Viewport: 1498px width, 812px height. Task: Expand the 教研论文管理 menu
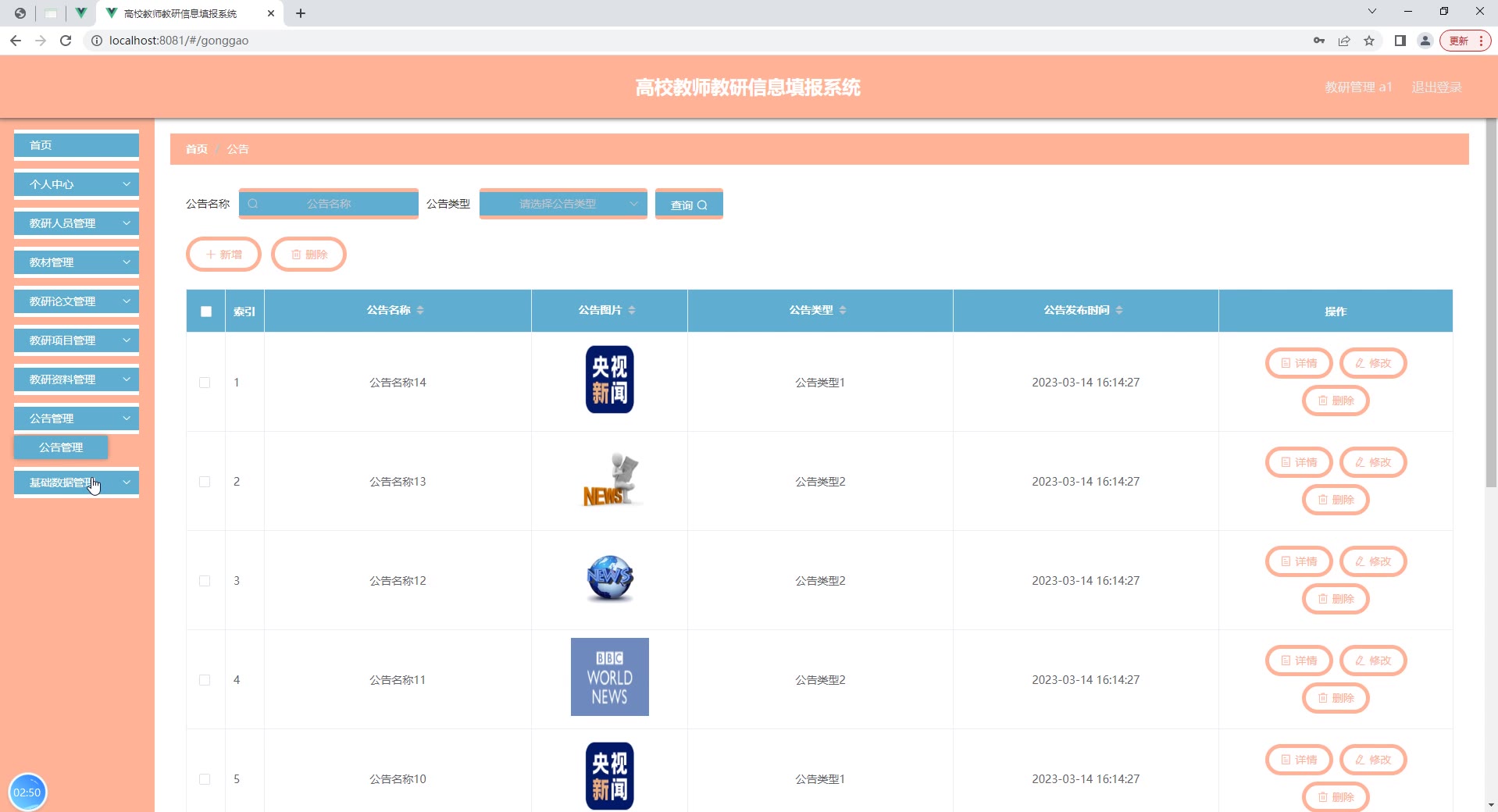77,301
